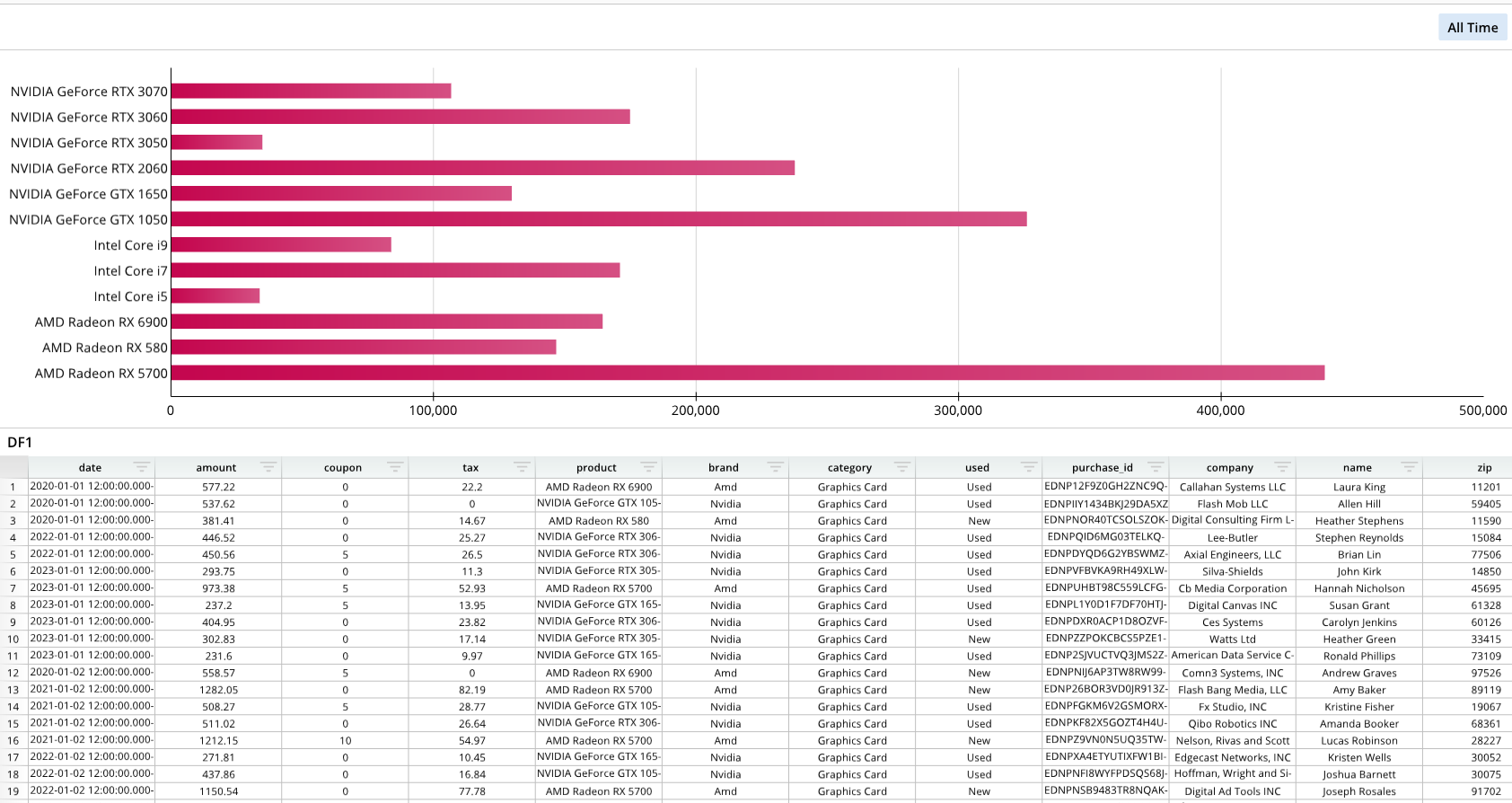Screen dimensions: 1512x803
Task: Open the filter icon on date column
Action: [x=141, y=467]
